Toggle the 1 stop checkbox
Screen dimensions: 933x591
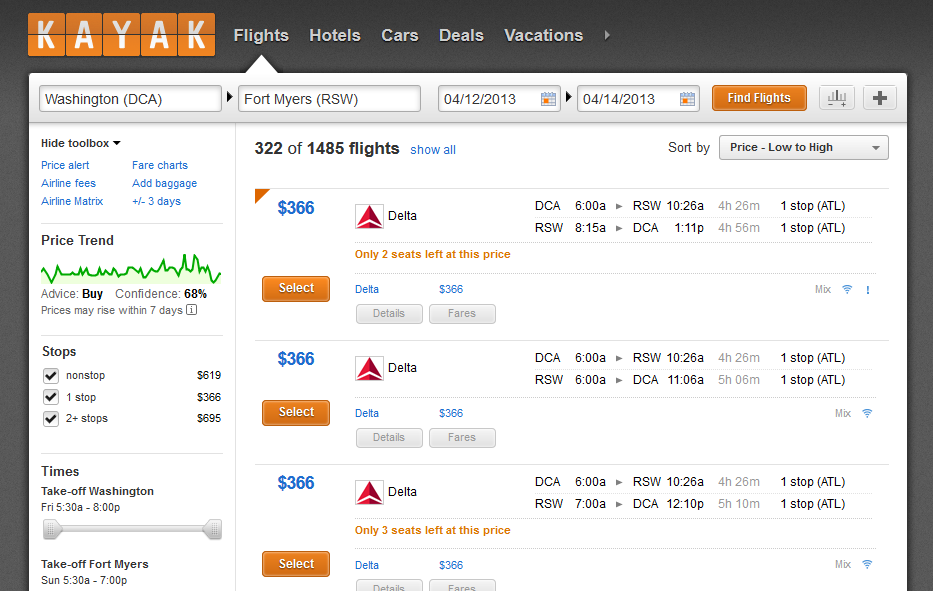(51, 397)
